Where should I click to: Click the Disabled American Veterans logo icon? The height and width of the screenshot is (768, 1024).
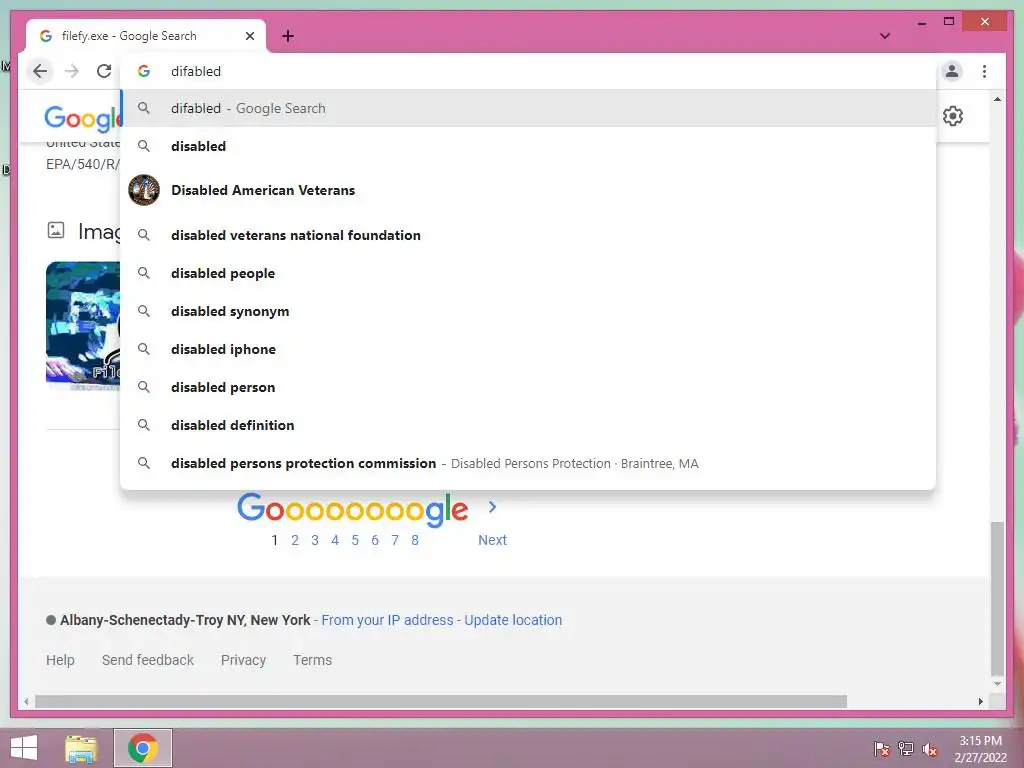[x=144, y=190]
